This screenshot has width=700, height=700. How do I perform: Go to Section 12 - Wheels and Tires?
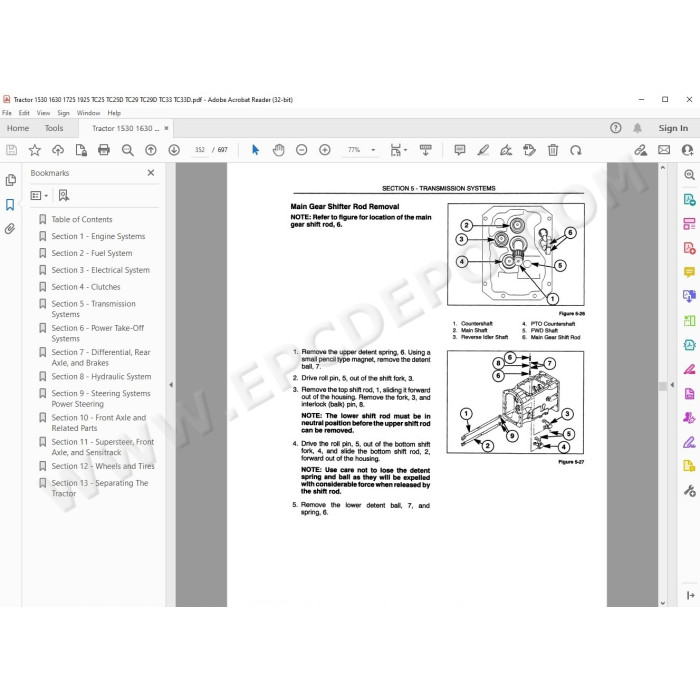tap(103, 466)
